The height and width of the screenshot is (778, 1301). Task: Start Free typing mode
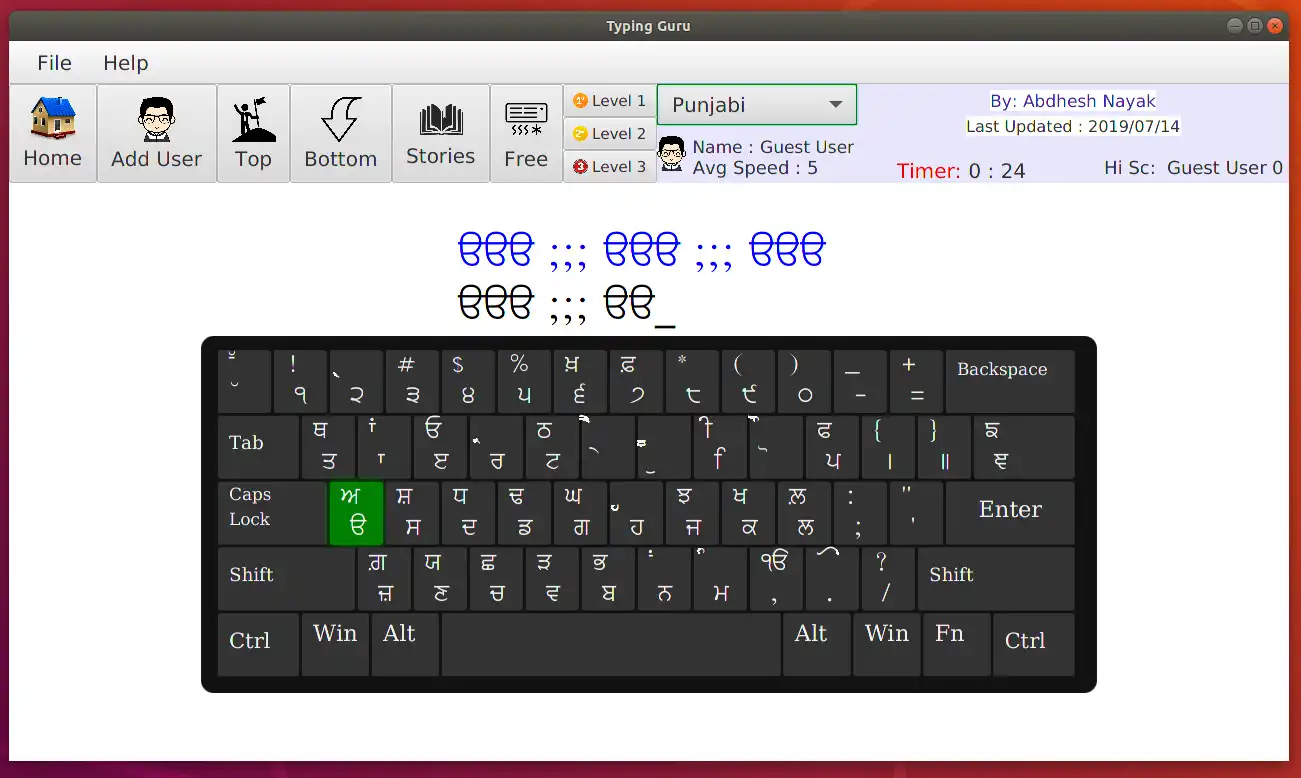pos(526,133)
